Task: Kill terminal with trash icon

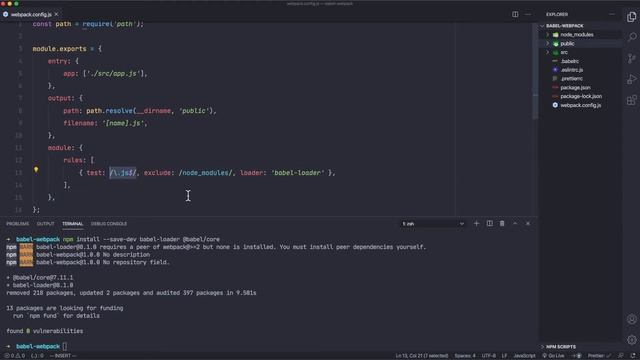Action: coord(502,224)
